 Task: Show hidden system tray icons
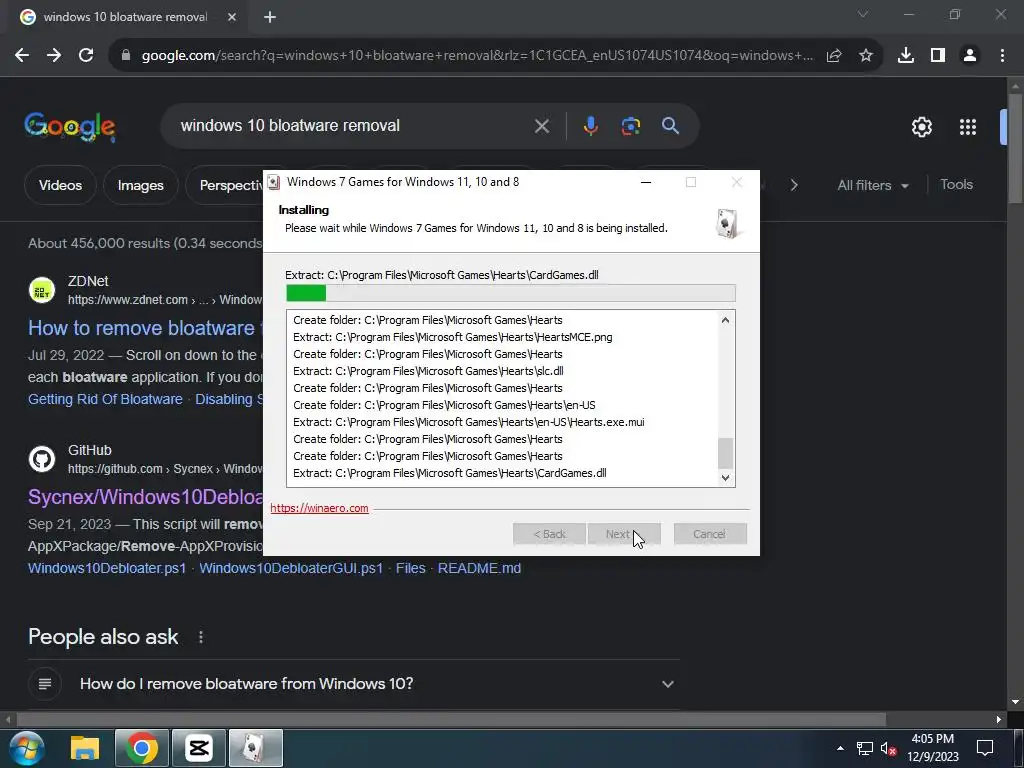840,748
